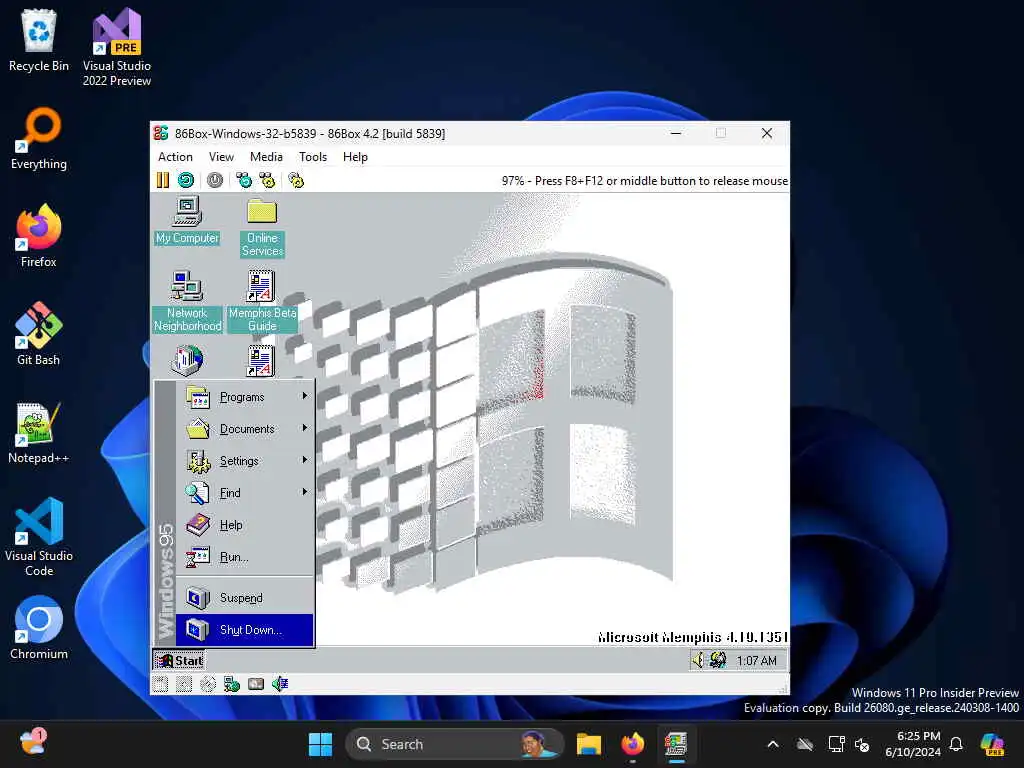Screen dimensions: 1024x768
Task: Show hidden tray icons chevron
Action: [773, 744]
